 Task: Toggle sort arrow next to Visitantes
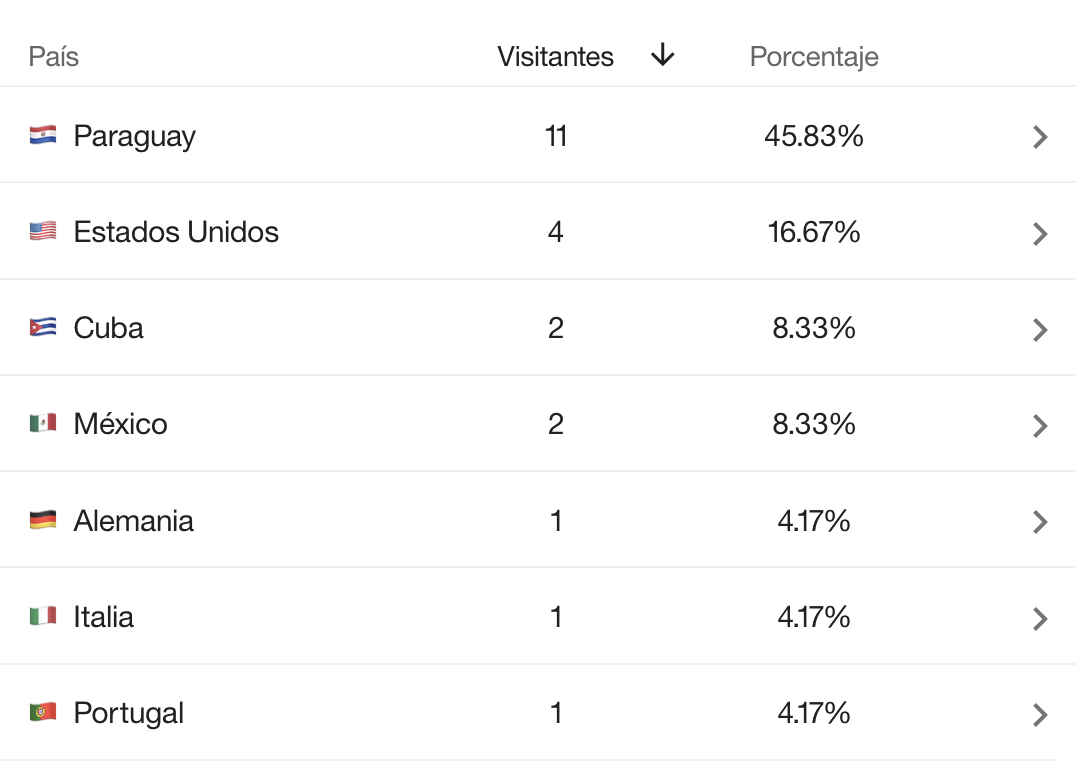coord(662,56)
